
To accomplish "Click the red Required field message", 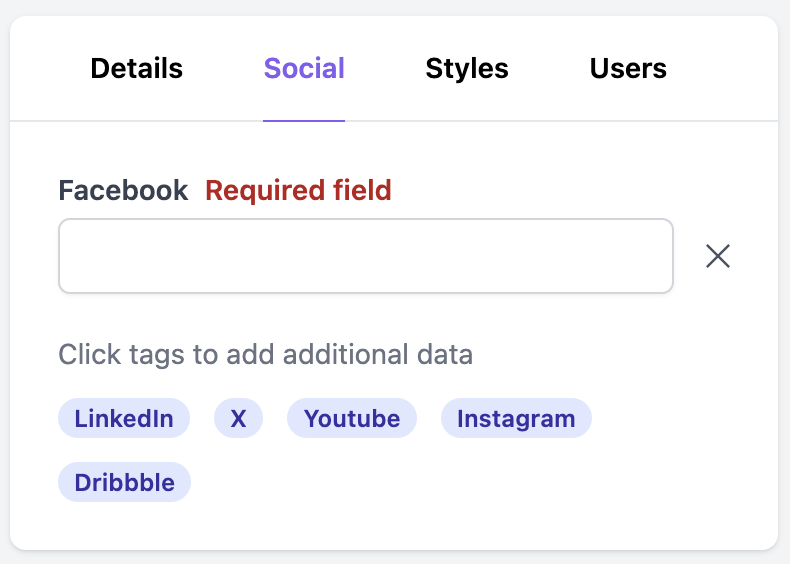I will (298, 190).
